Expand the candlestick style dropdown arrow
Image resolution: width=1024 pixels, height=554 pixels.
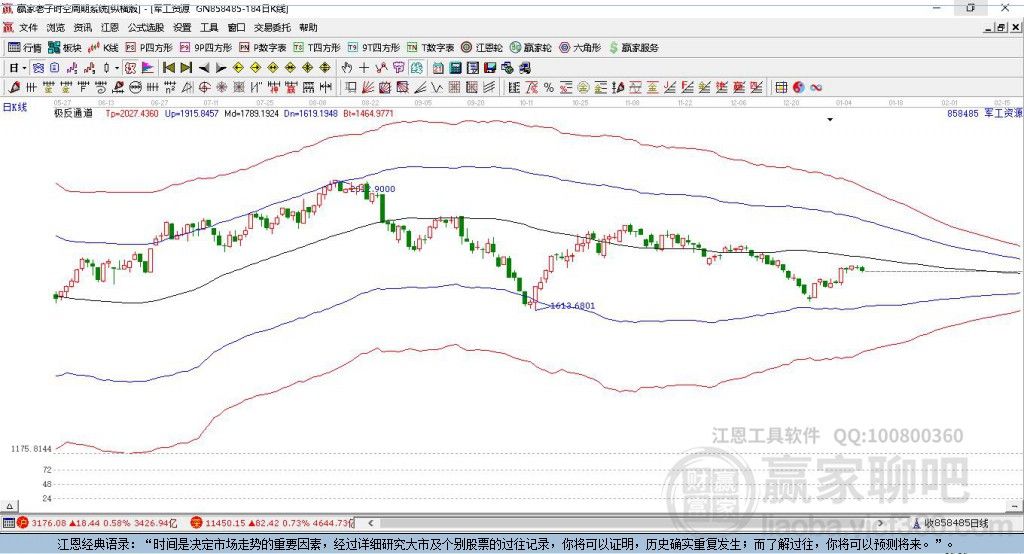pyautogui.click(x=117, y=68)
